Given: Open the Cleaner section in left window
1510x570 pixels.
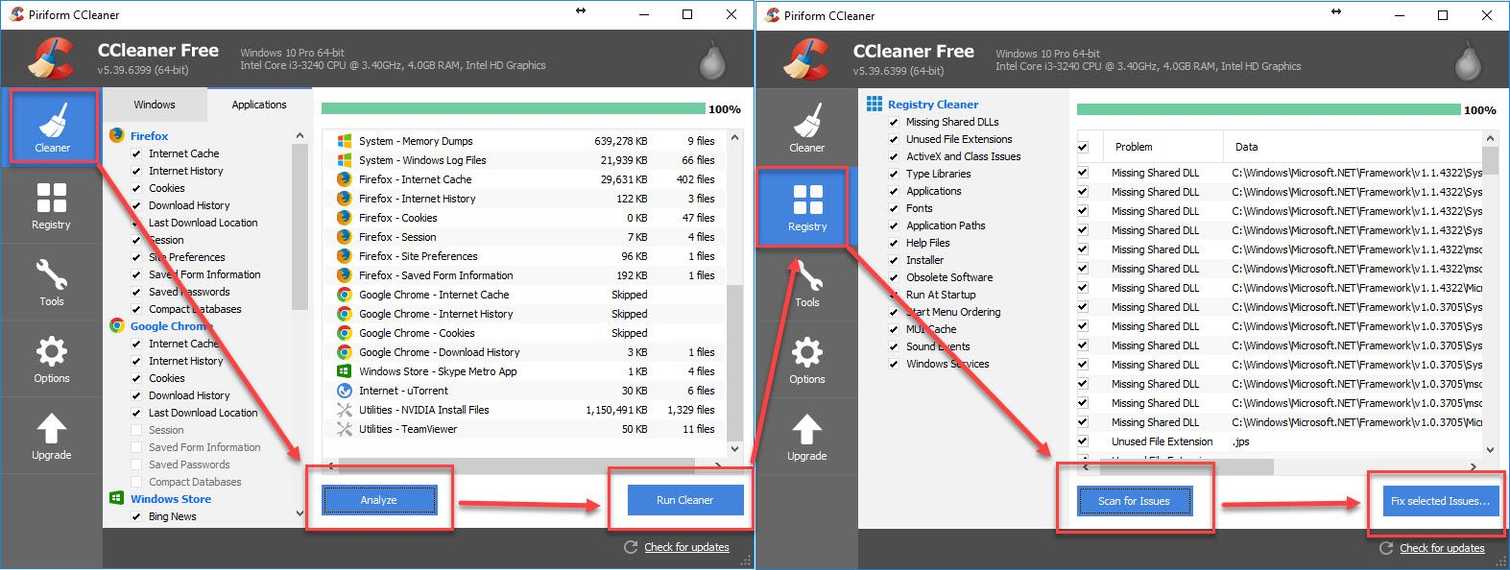Looking at the screenshot, I should [x=52, y=127].
